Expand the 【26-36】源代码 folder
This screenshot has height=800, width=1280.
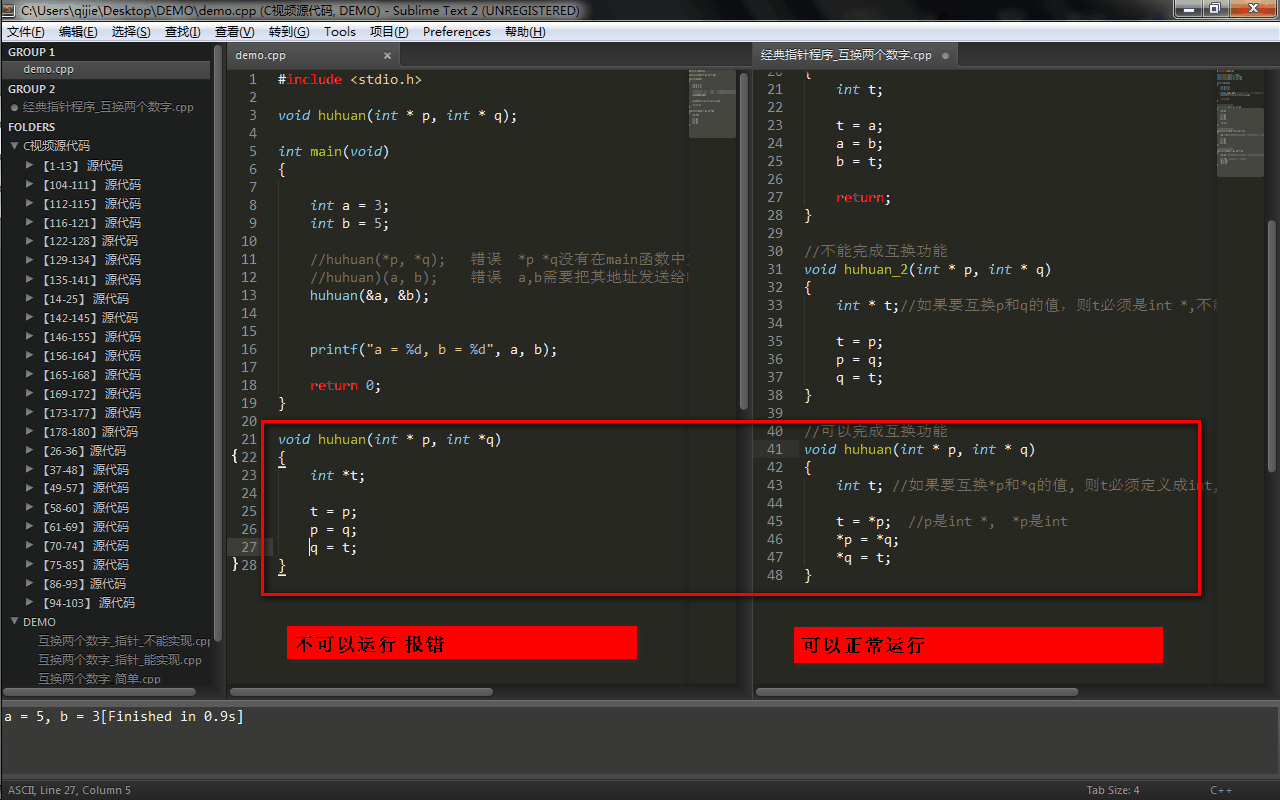(x=31, y=450)
